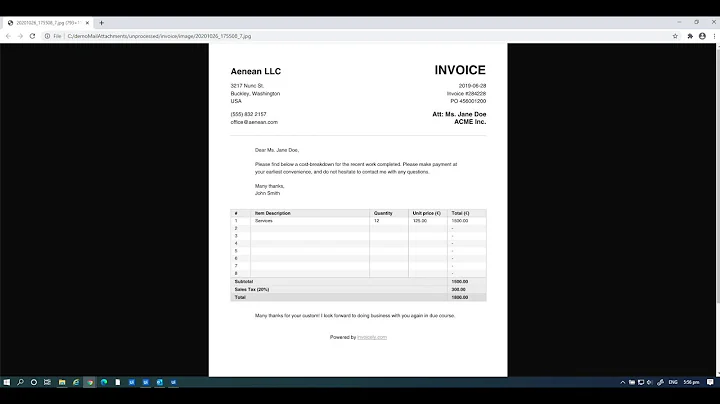Viewport: 720px width, 404px height.
Task: Click the 3217 Nunc St. address line
Action: (247, 86)
